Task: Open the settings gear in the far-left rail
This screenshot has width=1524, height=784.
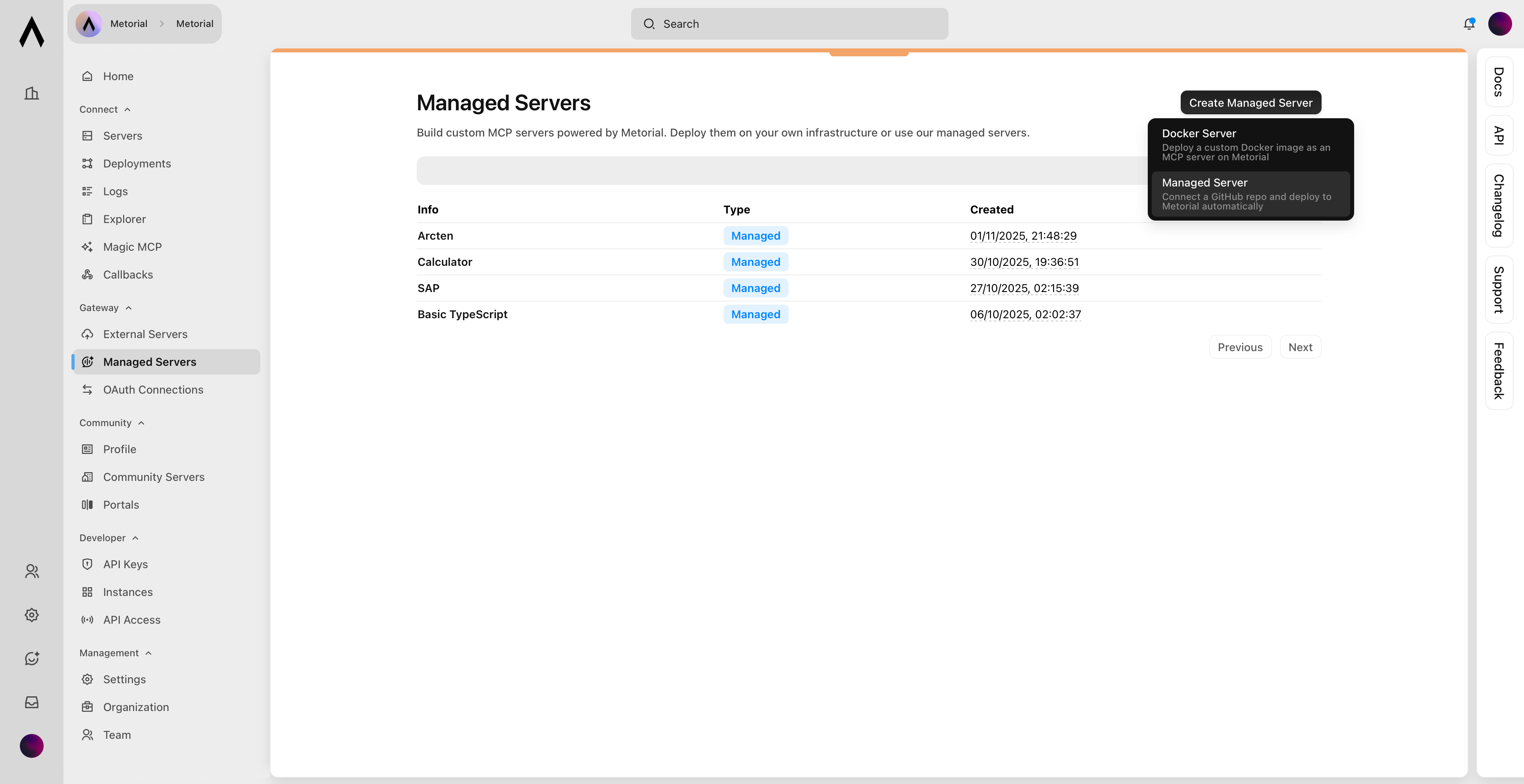Action: [x=31, y=614]
